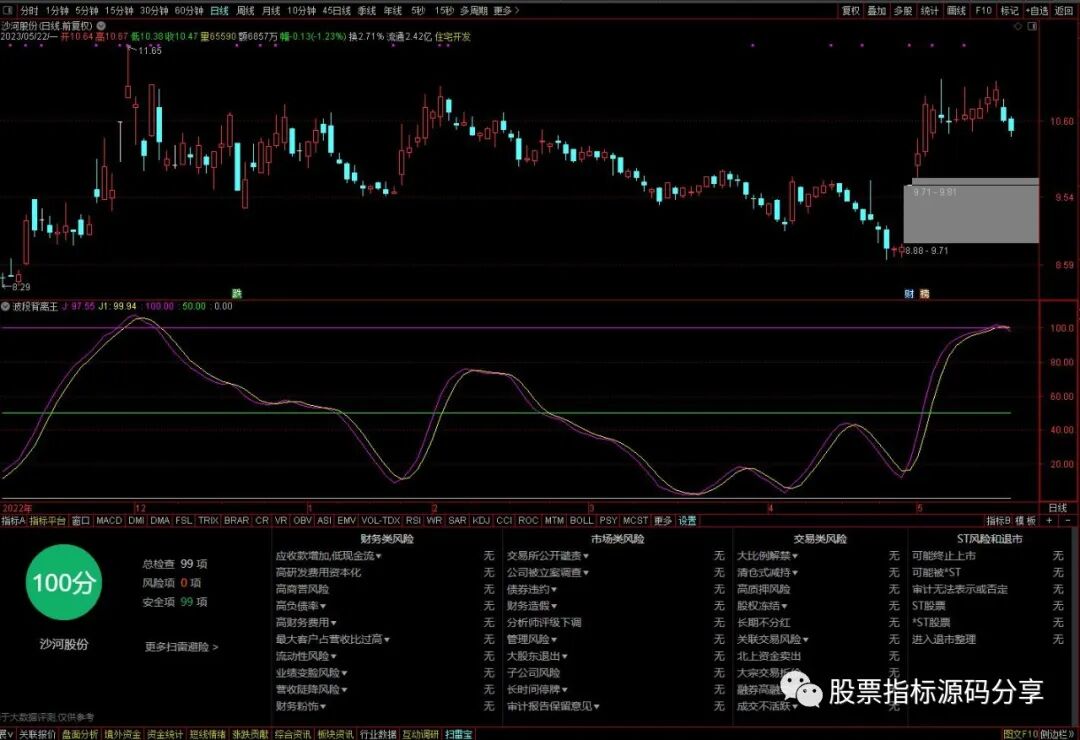The width and height of the screenshot is (1080, 740).
Task: Click the minus button in indicator bar
Action: pyautogui.click(x=1069, y=521)
